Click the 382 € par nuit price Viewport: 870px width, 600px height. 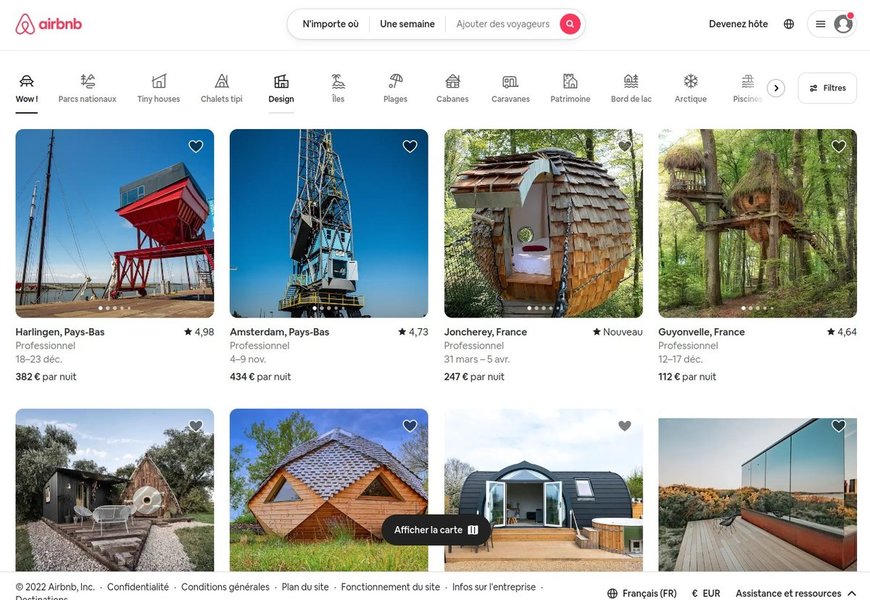pyautogui.click(x=46, y=376)
